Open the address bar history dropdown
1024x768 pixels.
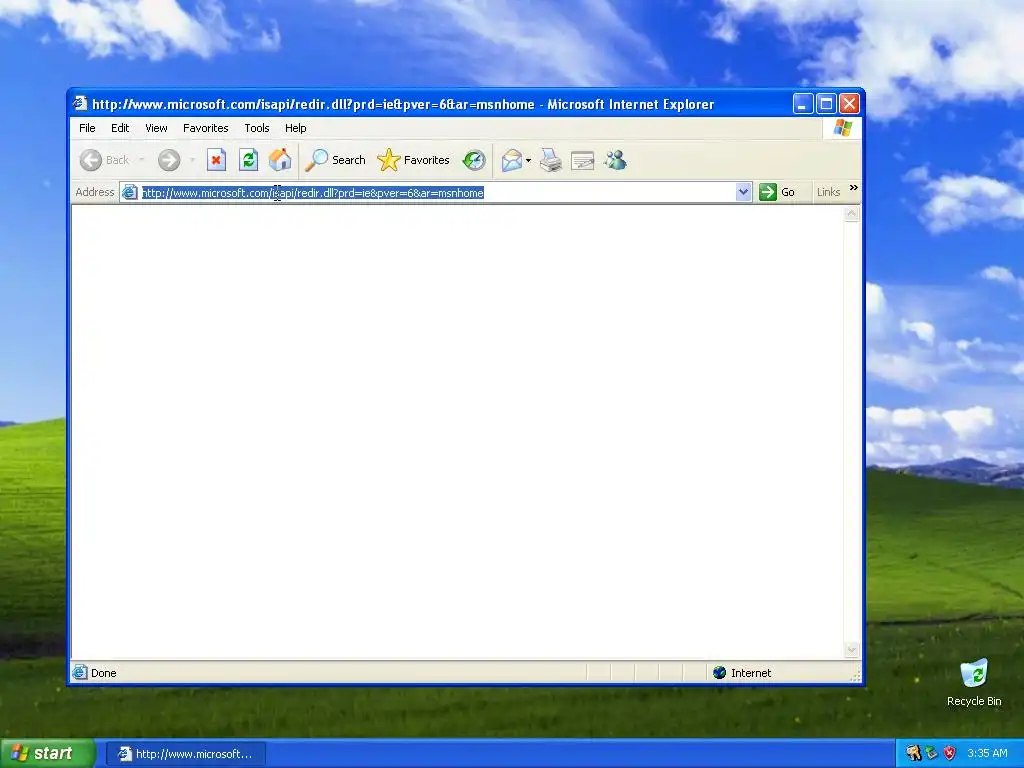coord(743,192)
